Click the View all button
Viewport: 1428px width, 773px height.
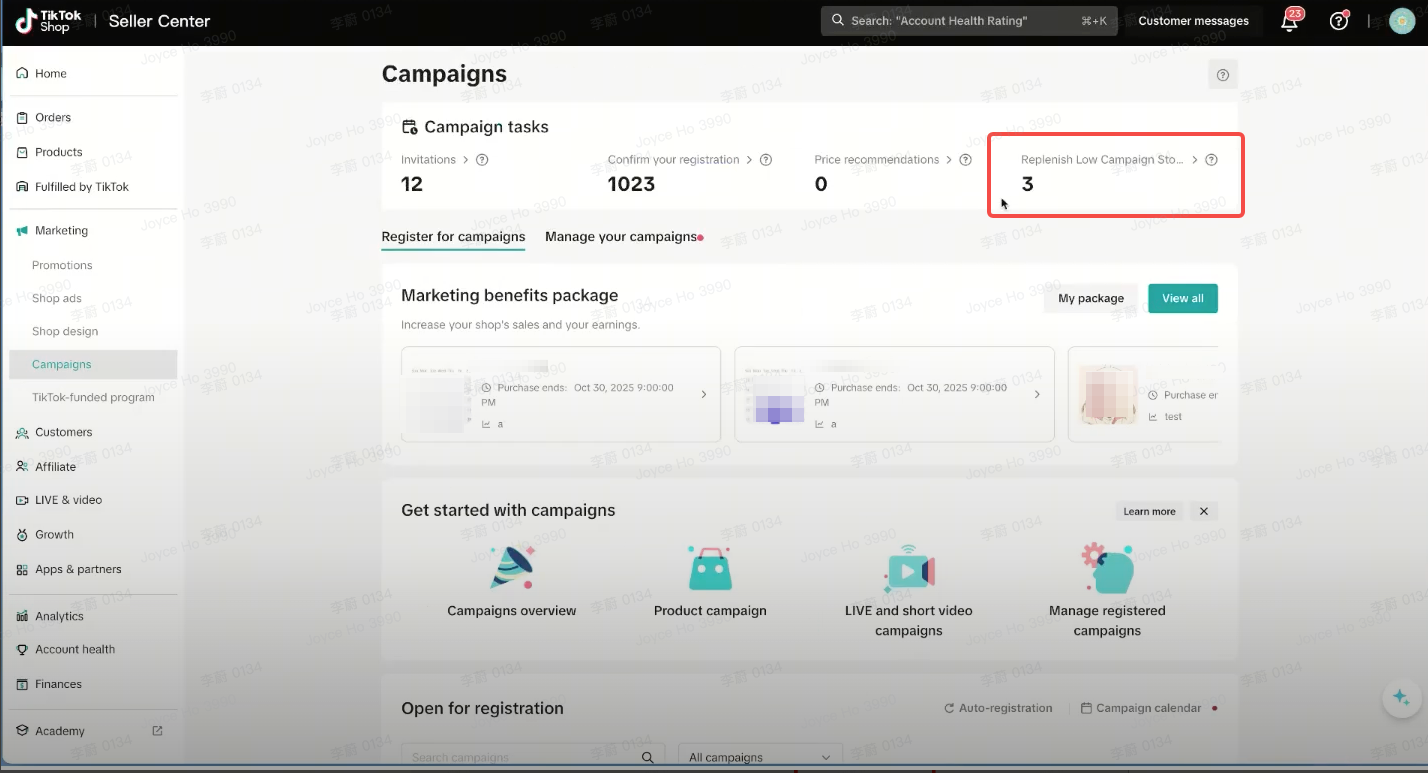pyautogui.click(x=1182, y=298)
